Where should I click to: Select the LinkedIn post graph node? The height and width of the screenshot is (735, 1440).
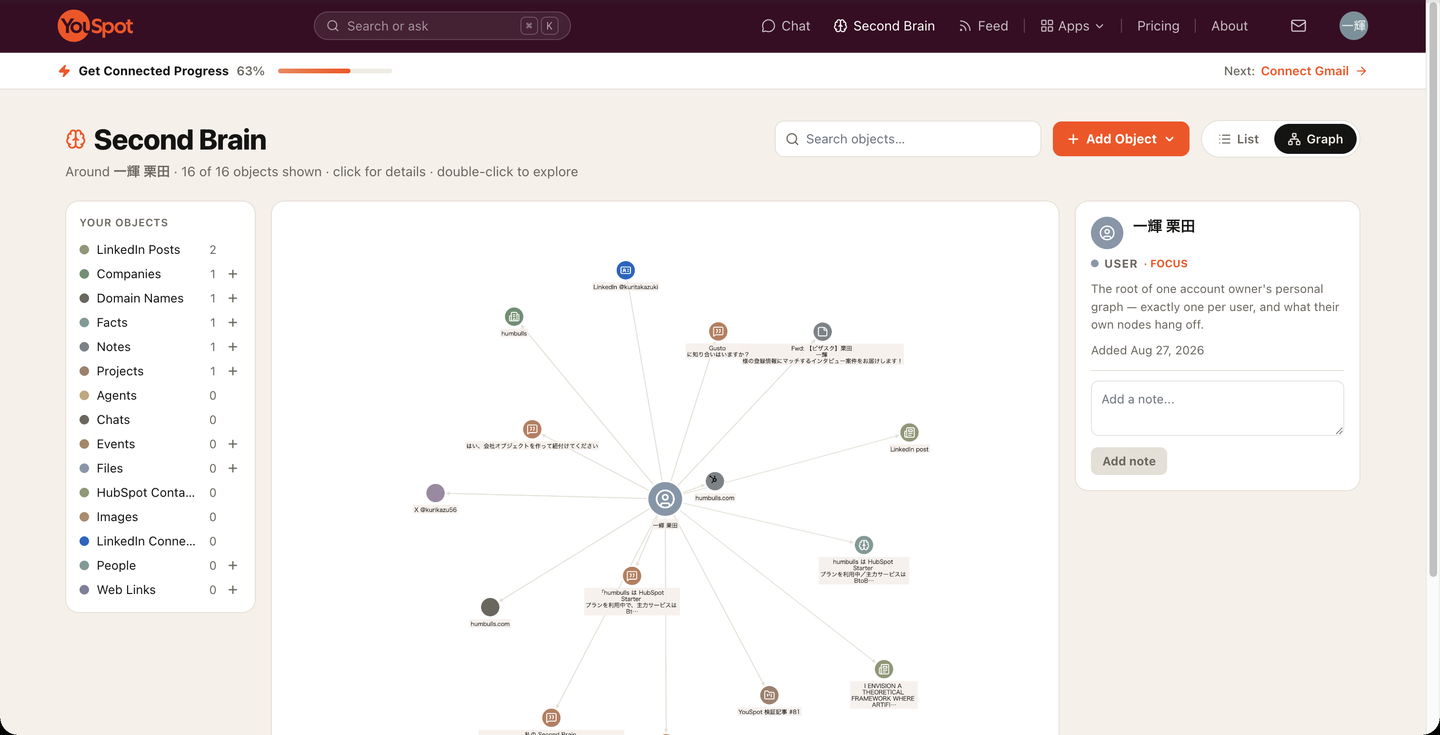click(909, 433)
